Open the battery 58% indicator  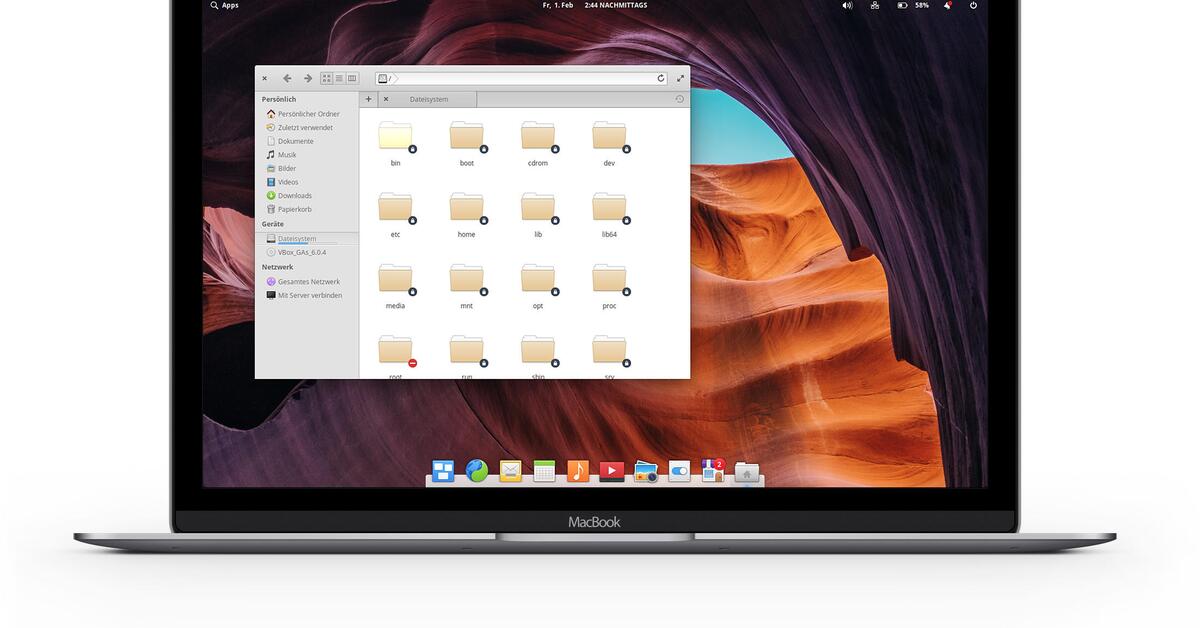point(913,5)
